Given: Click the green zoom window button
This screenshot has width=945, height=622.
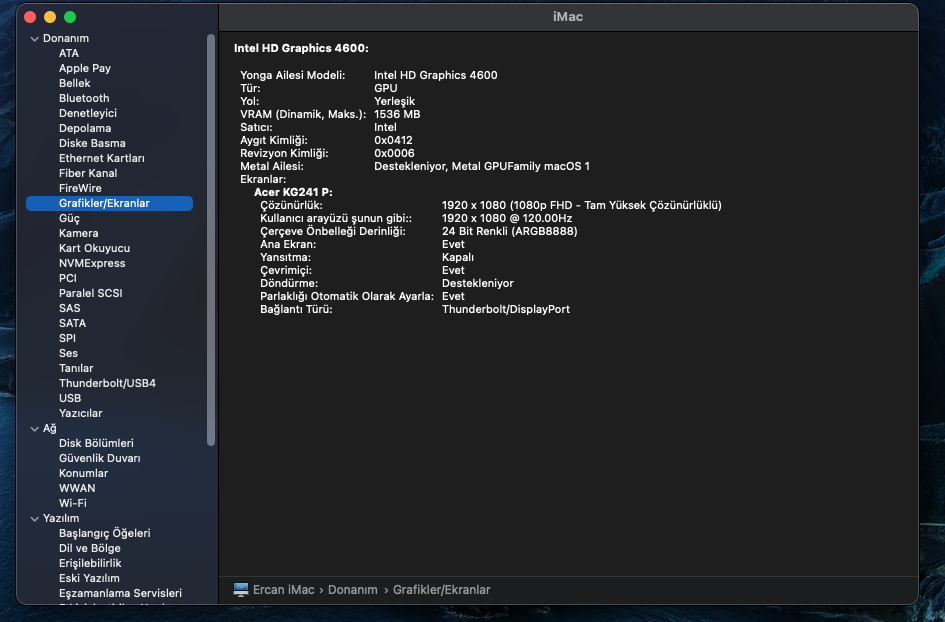Looking at the screenshot, I should tap(70, 17).
